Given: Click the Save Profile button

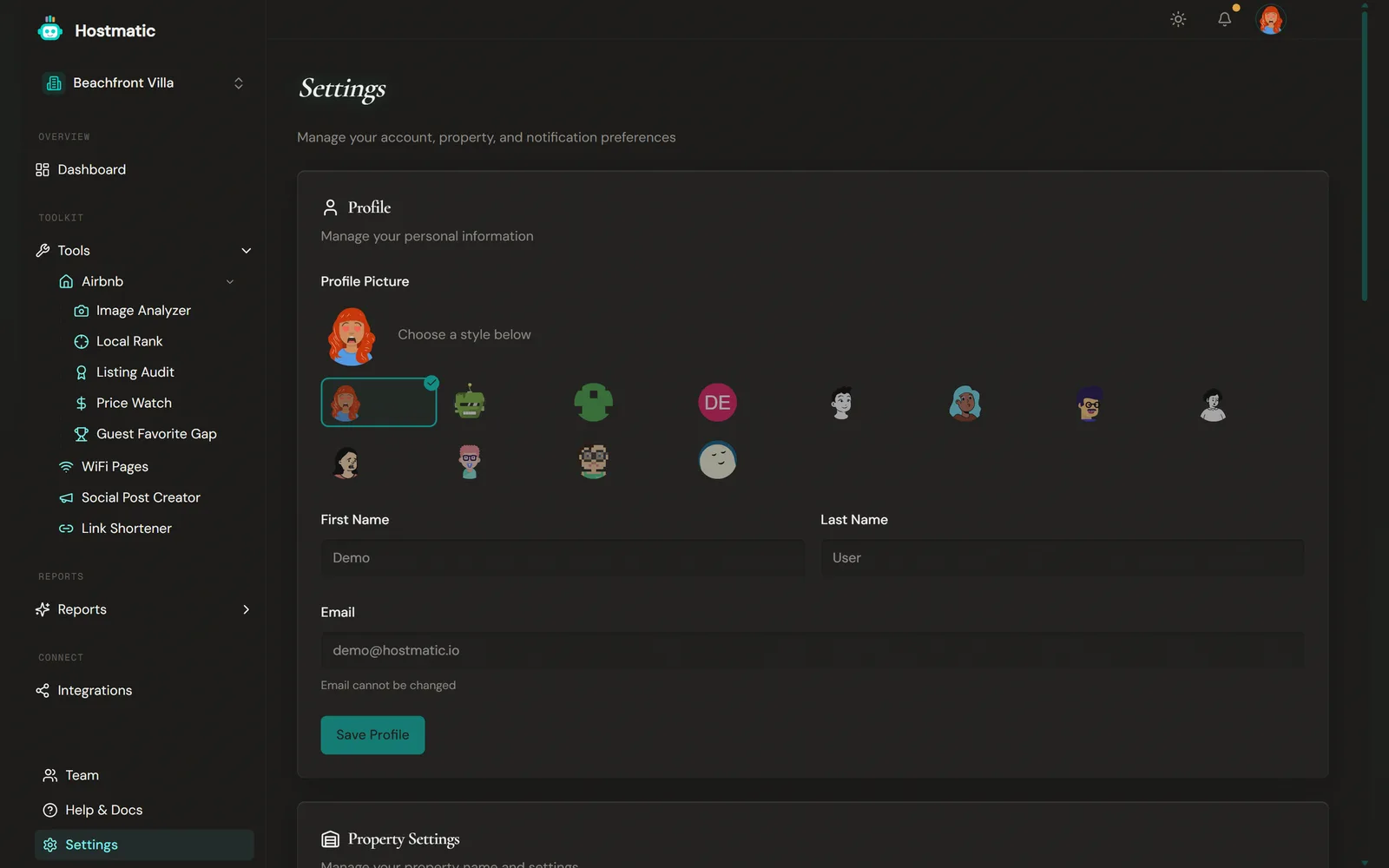Looking at the screenshot, I should coord(372,735).
